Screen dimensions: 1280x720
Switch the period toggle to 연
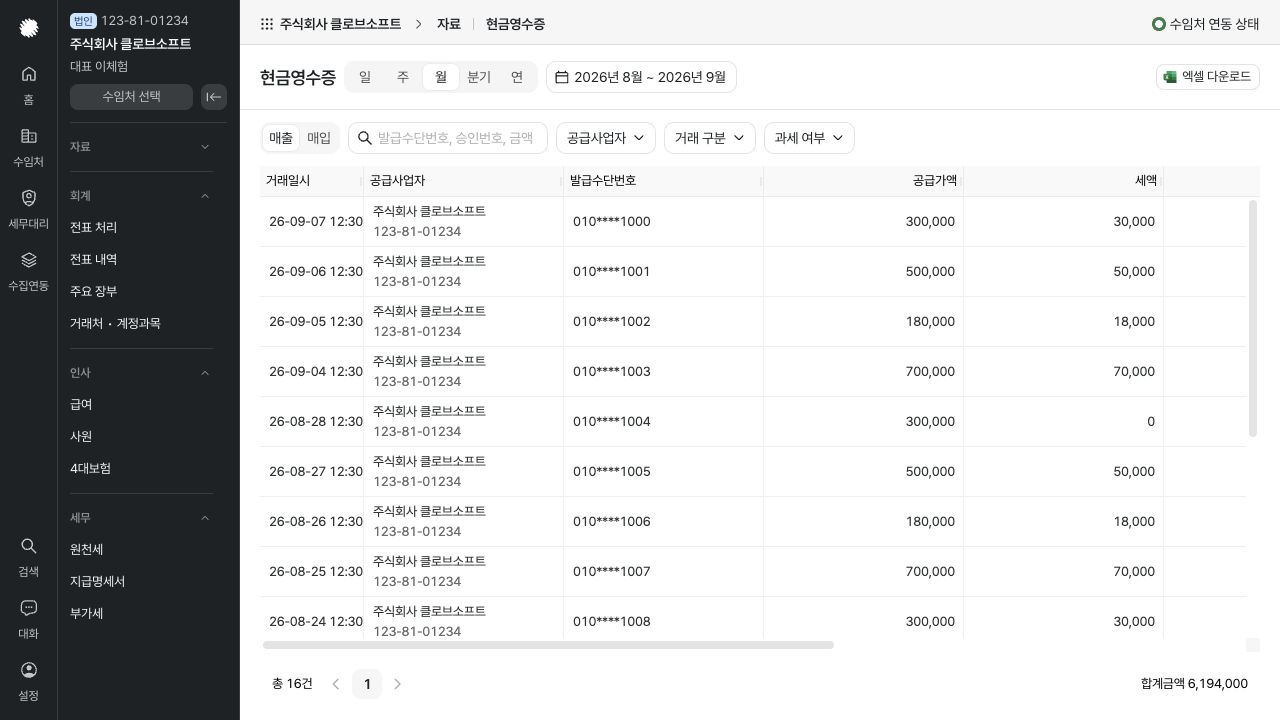tap(517, 77)
